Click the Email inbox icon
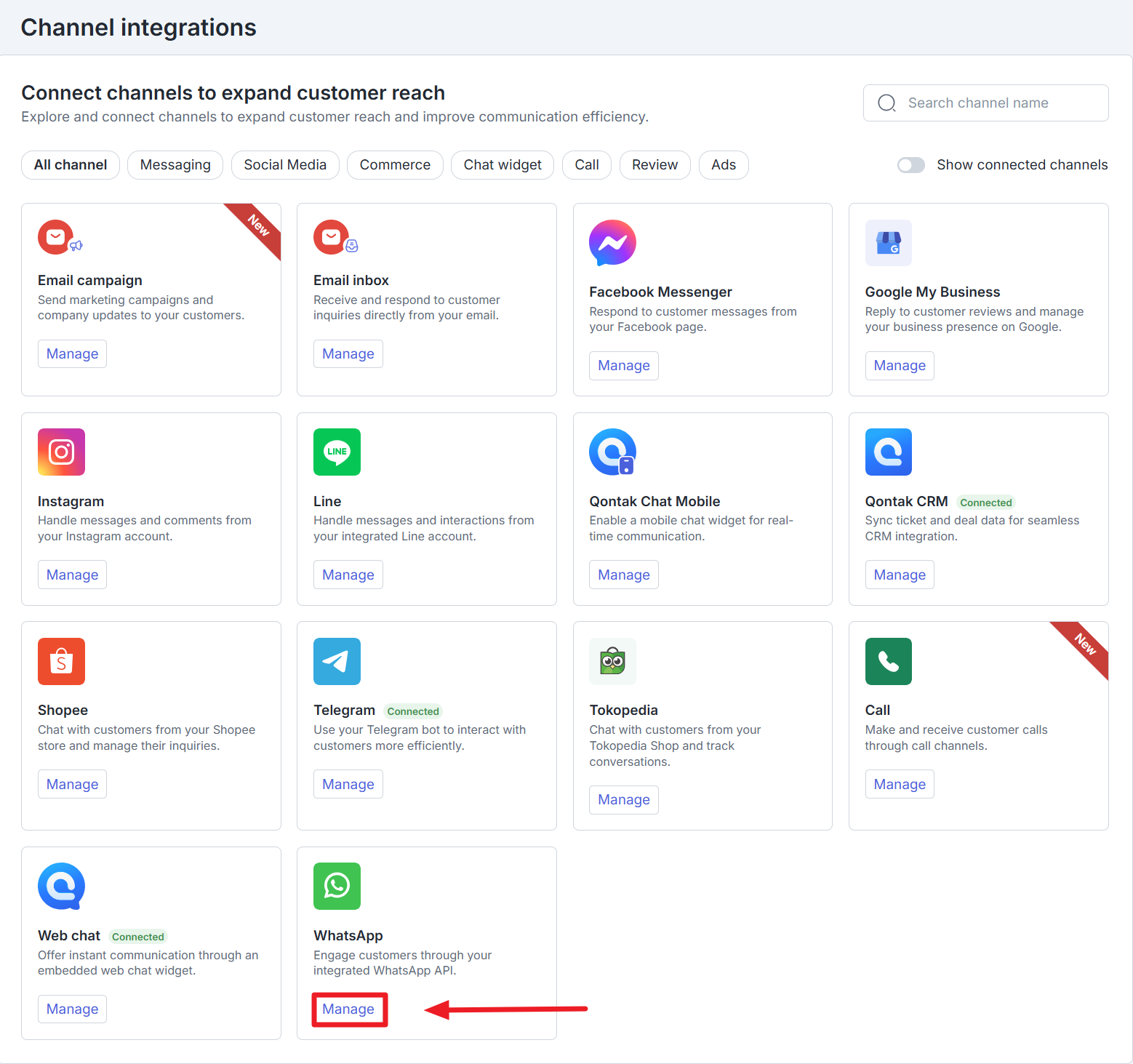The width and height of the screenshot is (1133, 1064). [336, 237]
